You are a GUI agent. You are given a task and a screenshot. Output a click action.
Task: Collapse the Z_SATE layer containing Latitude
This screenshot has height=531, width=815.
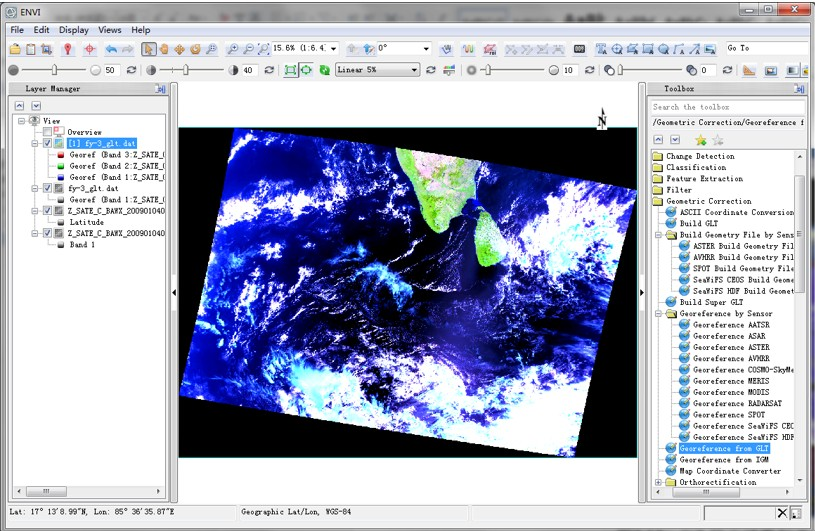click(x=35, y=211)
